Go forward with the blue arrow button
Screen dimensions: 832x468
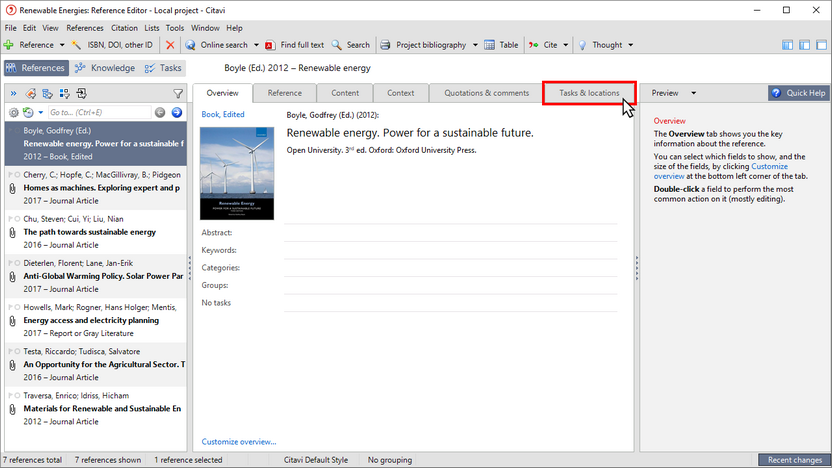(x=177, y=112)
